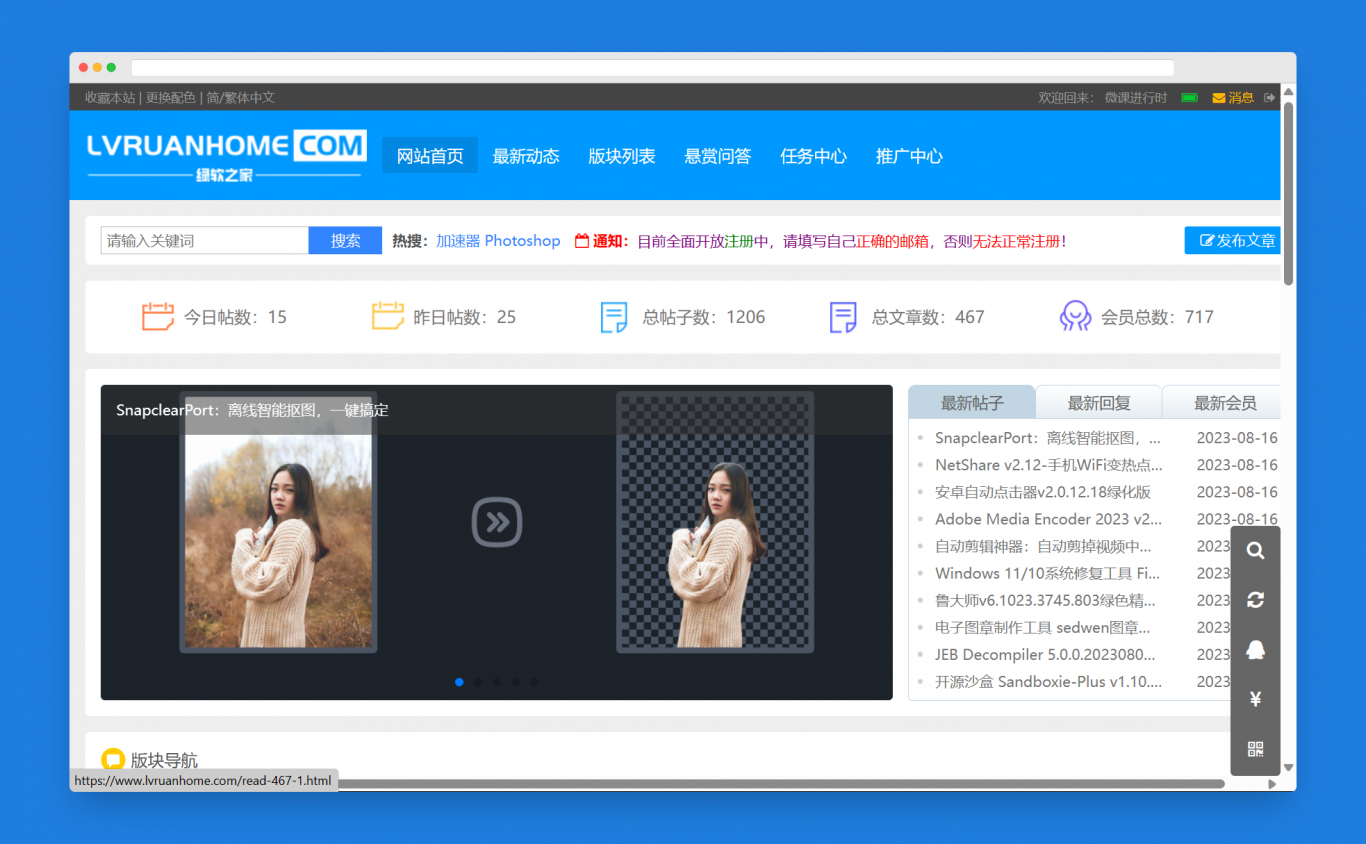Select the last carousel indicator dot
Image resolution: width=1366 pixels, height=844 pixels.
click(x=534, y=682)
